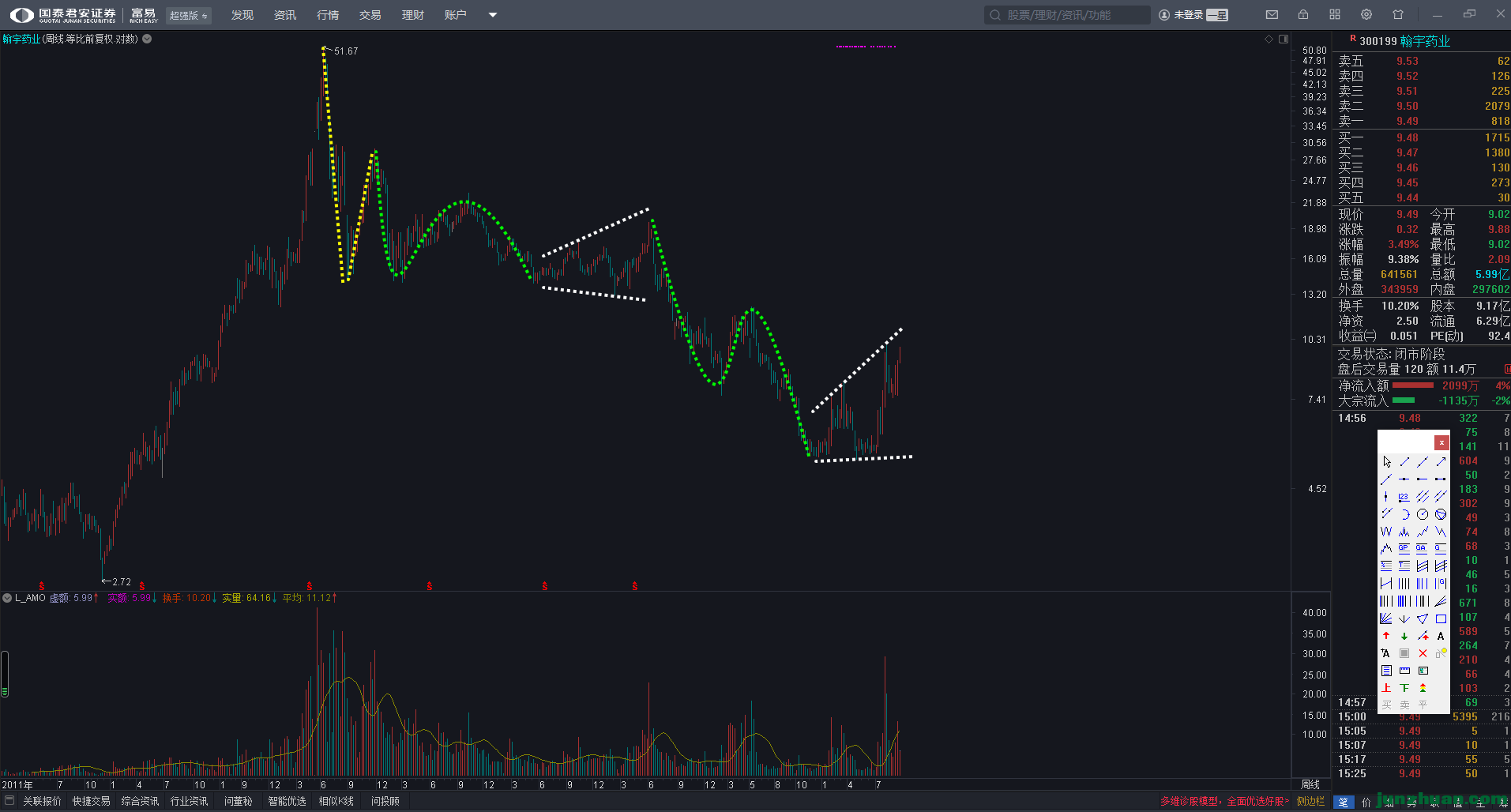
Task: Click the green 下 marker tool
Action: (x=1404, y=688)
